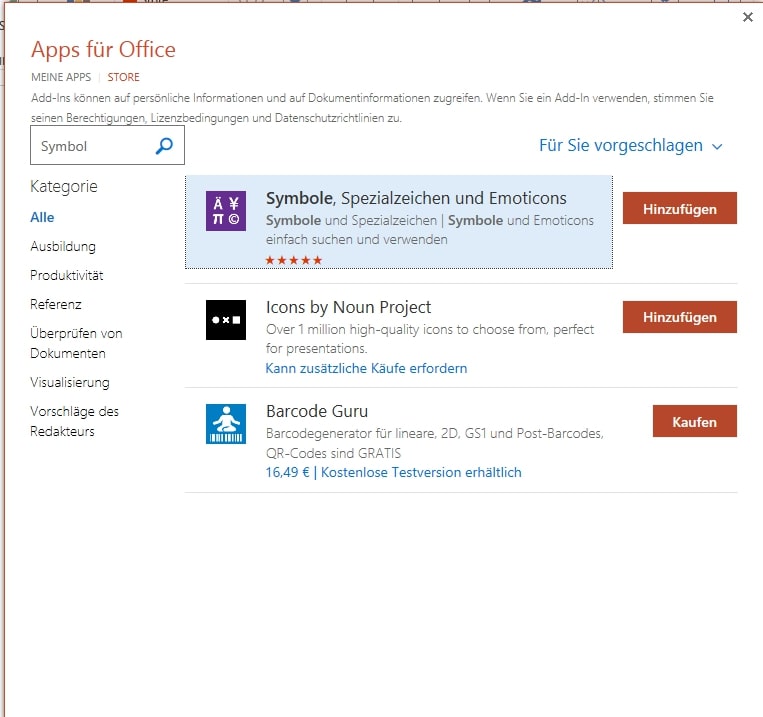Select the Alle category
Image resolution: width=763 pixels, height=717 pixels.
[42, 217]
